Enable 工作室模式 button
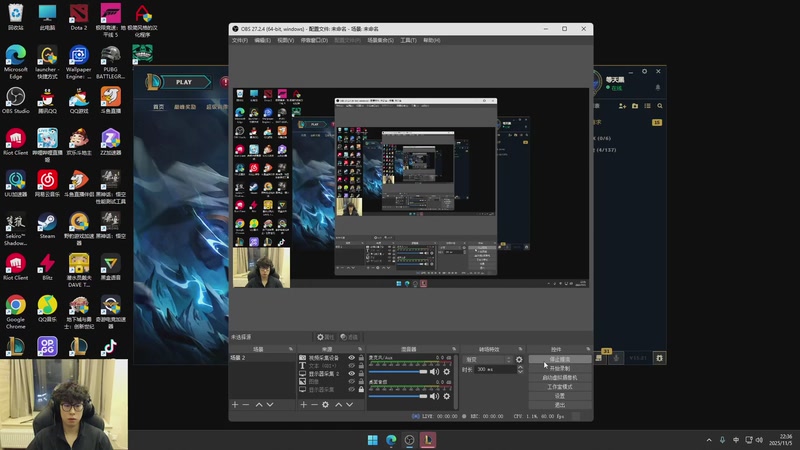 pos(560,387)
